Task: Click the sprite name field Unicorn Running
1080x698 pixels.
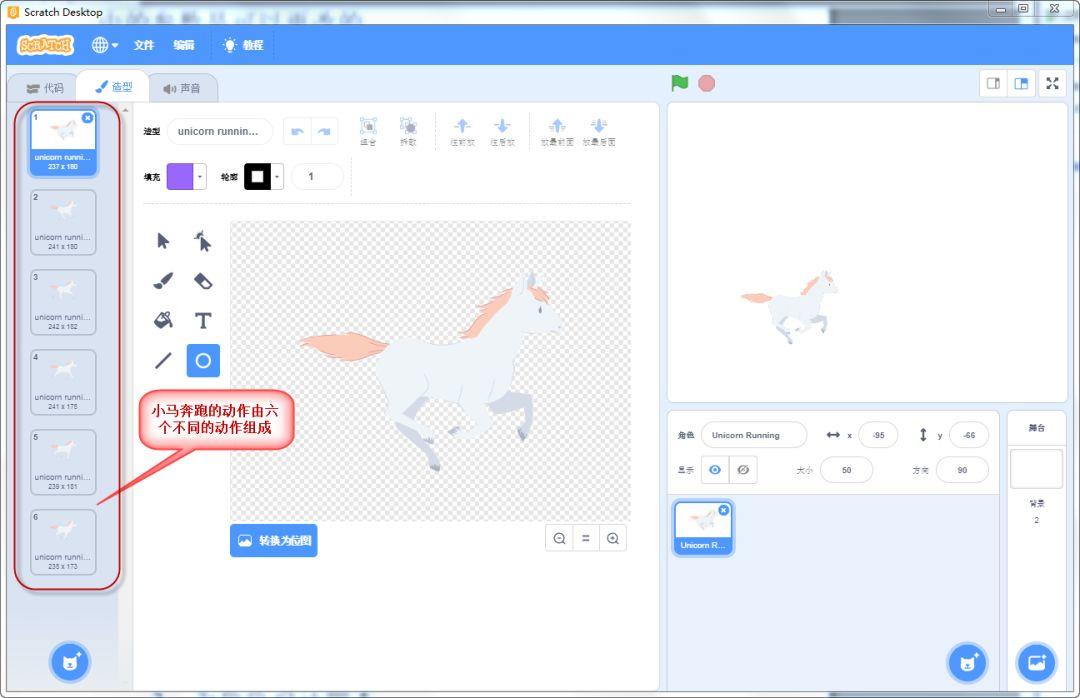Action: (754, 435)
